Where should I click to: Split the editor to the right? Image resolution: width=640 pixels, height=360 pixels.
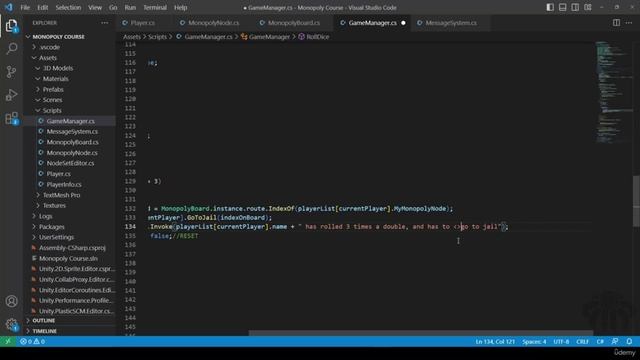coord(616,23)
